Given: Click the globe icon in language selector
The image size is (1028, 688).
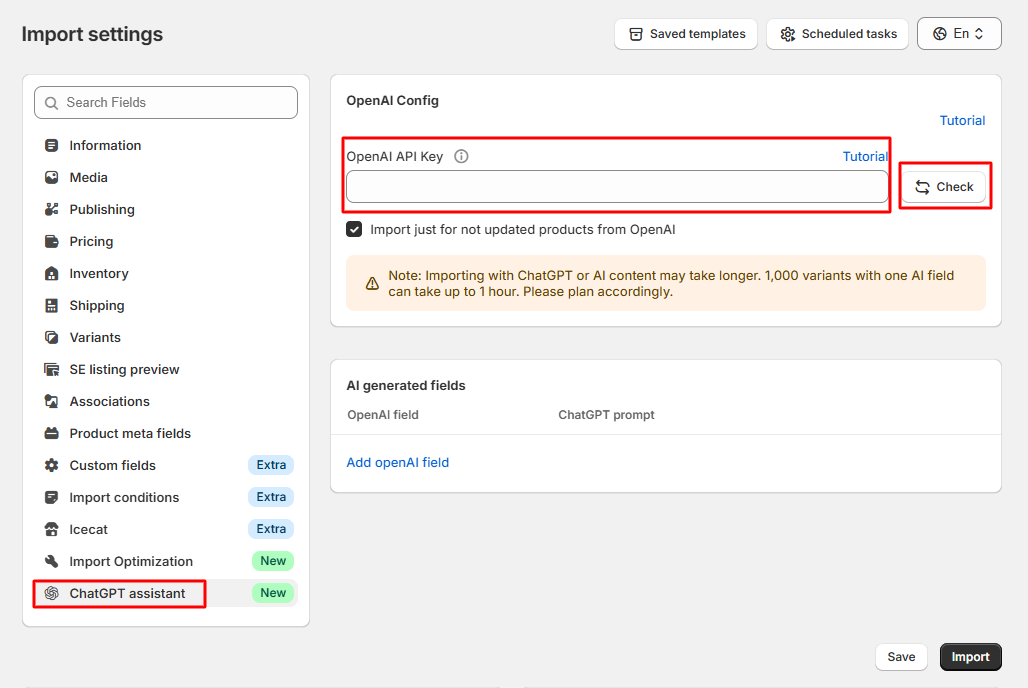Looking at the screenshot, I should pyautogui.click(x=939, y=34).
